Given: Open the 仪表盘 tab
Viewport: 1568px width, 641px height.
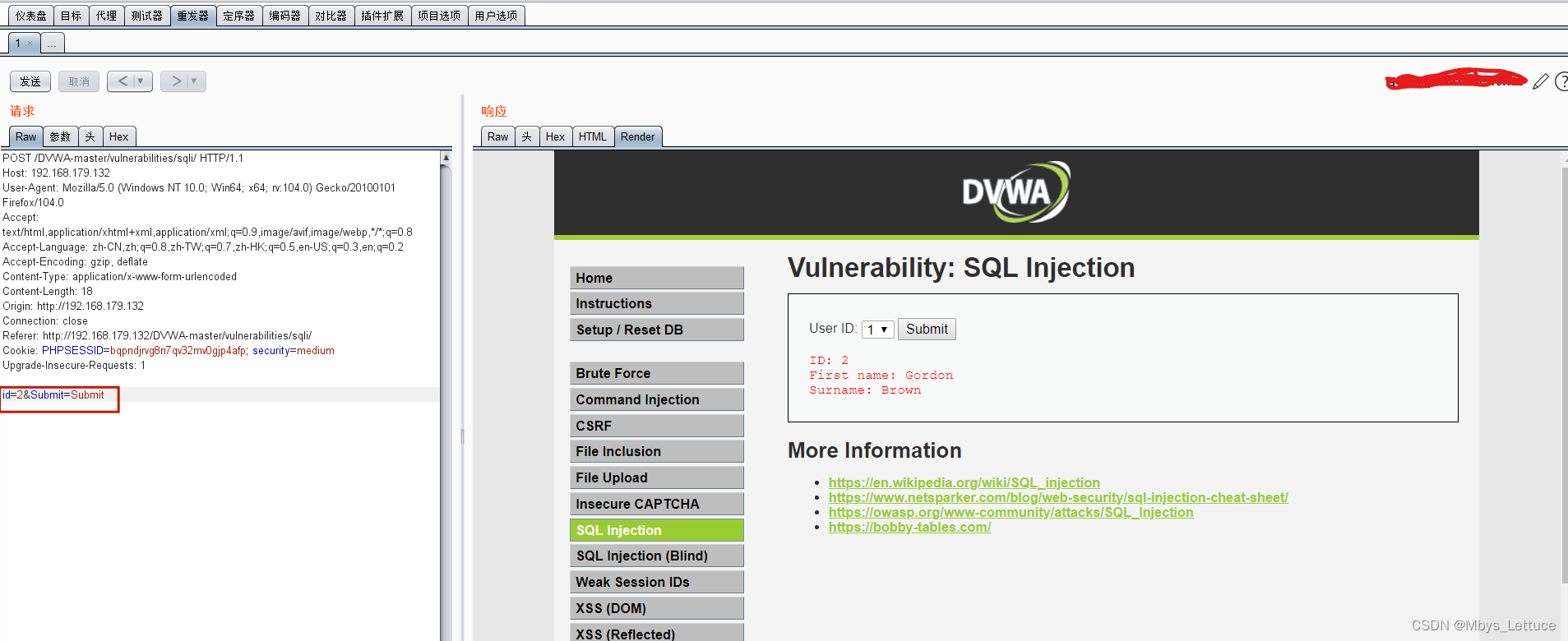Looking at the screenshot, I should 31,16.
